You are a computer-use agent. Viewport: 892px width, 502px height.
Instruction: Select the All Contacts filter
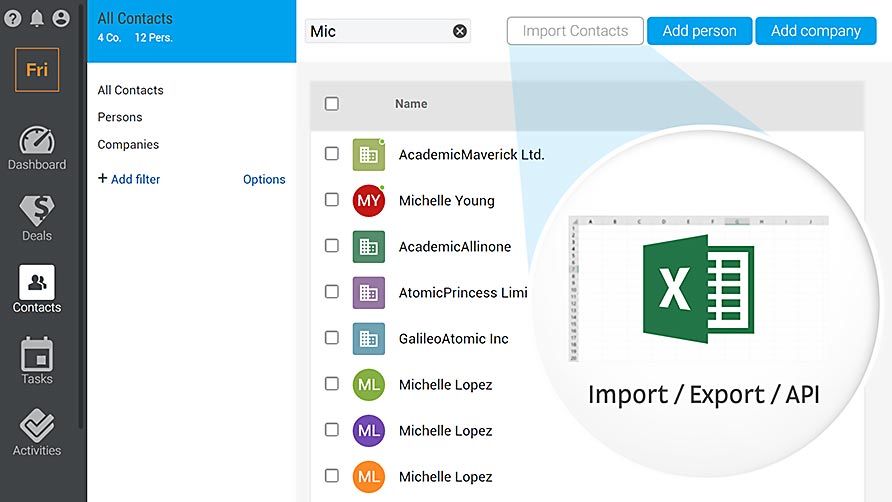coord(130,90)
